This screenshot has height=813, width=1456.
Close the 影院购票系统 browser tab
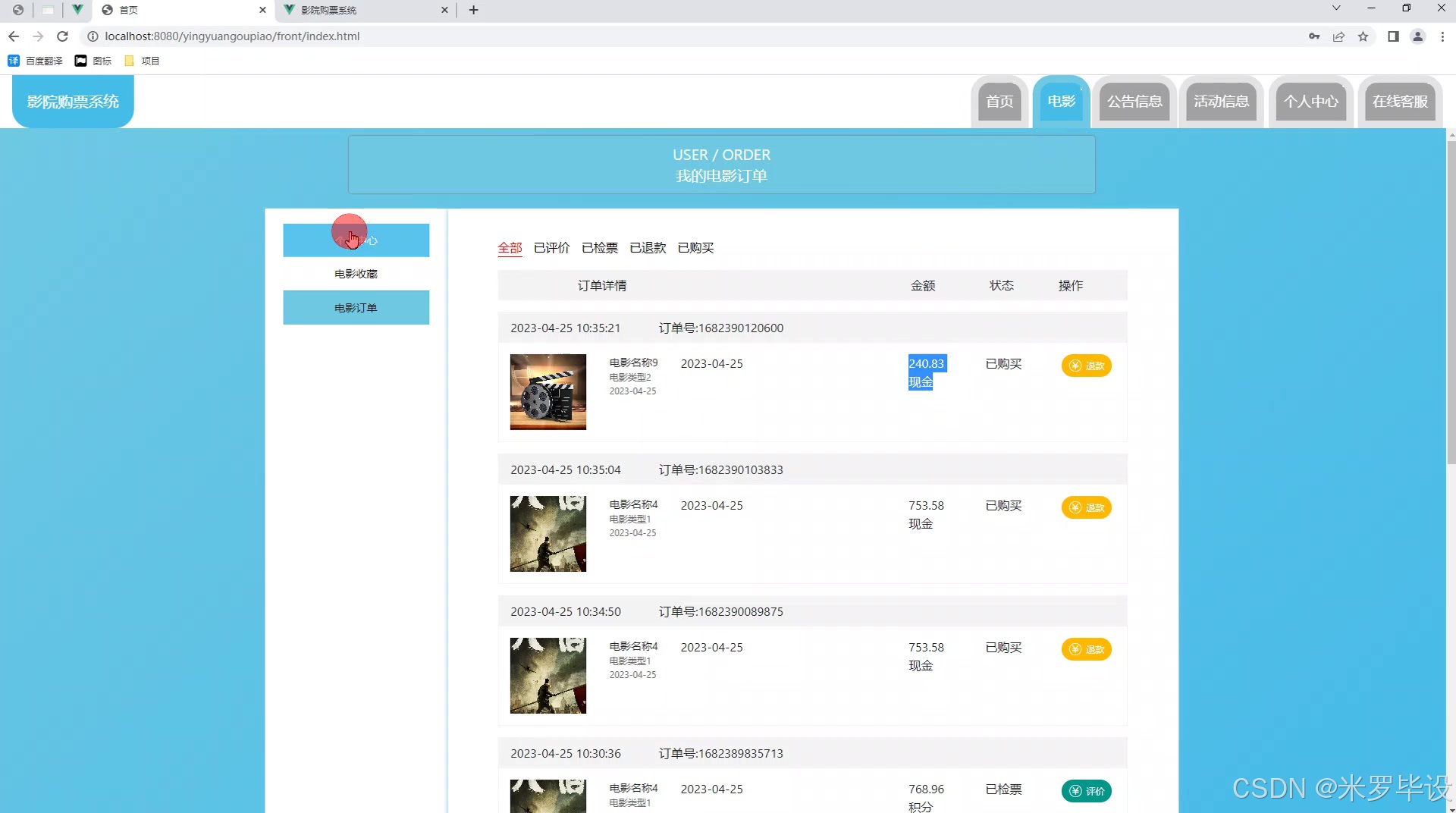444,10
